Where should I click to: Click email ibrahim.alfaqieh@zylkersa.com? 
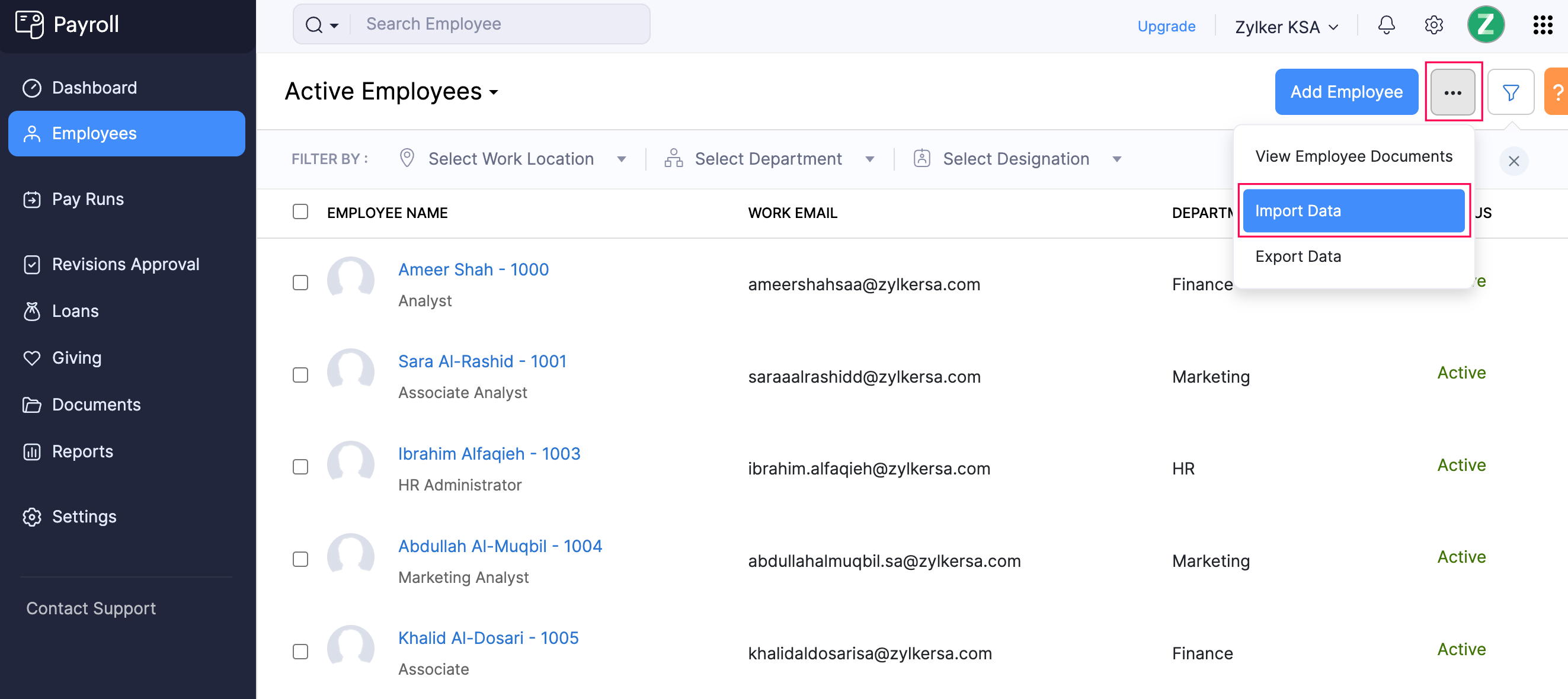(x=869, y=469)
